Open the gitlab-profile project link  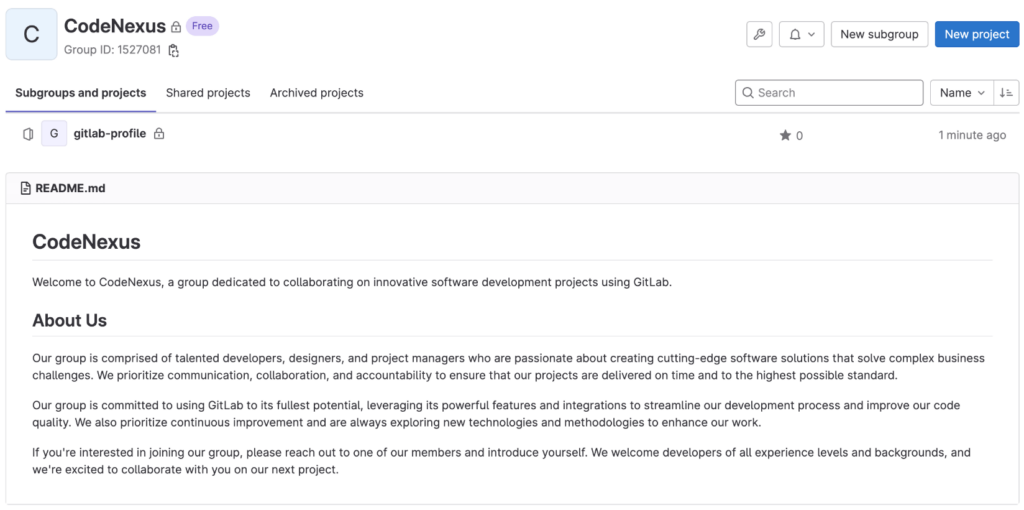(110, 134)
